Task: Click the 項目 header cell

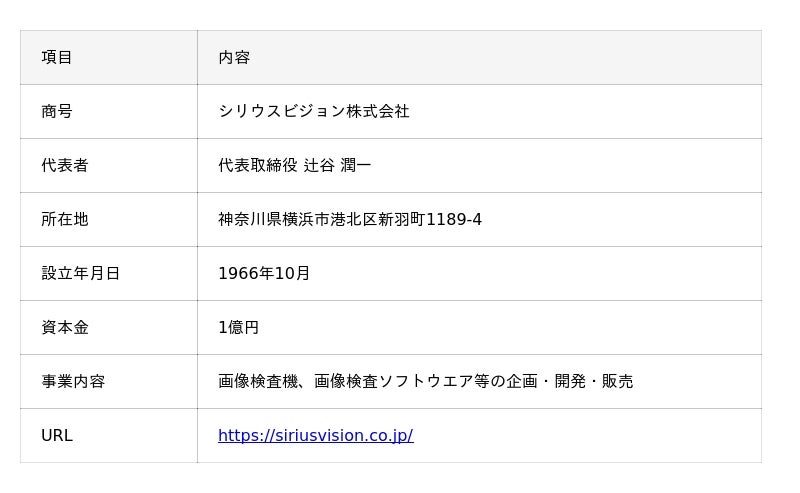Action: point(57,58)
